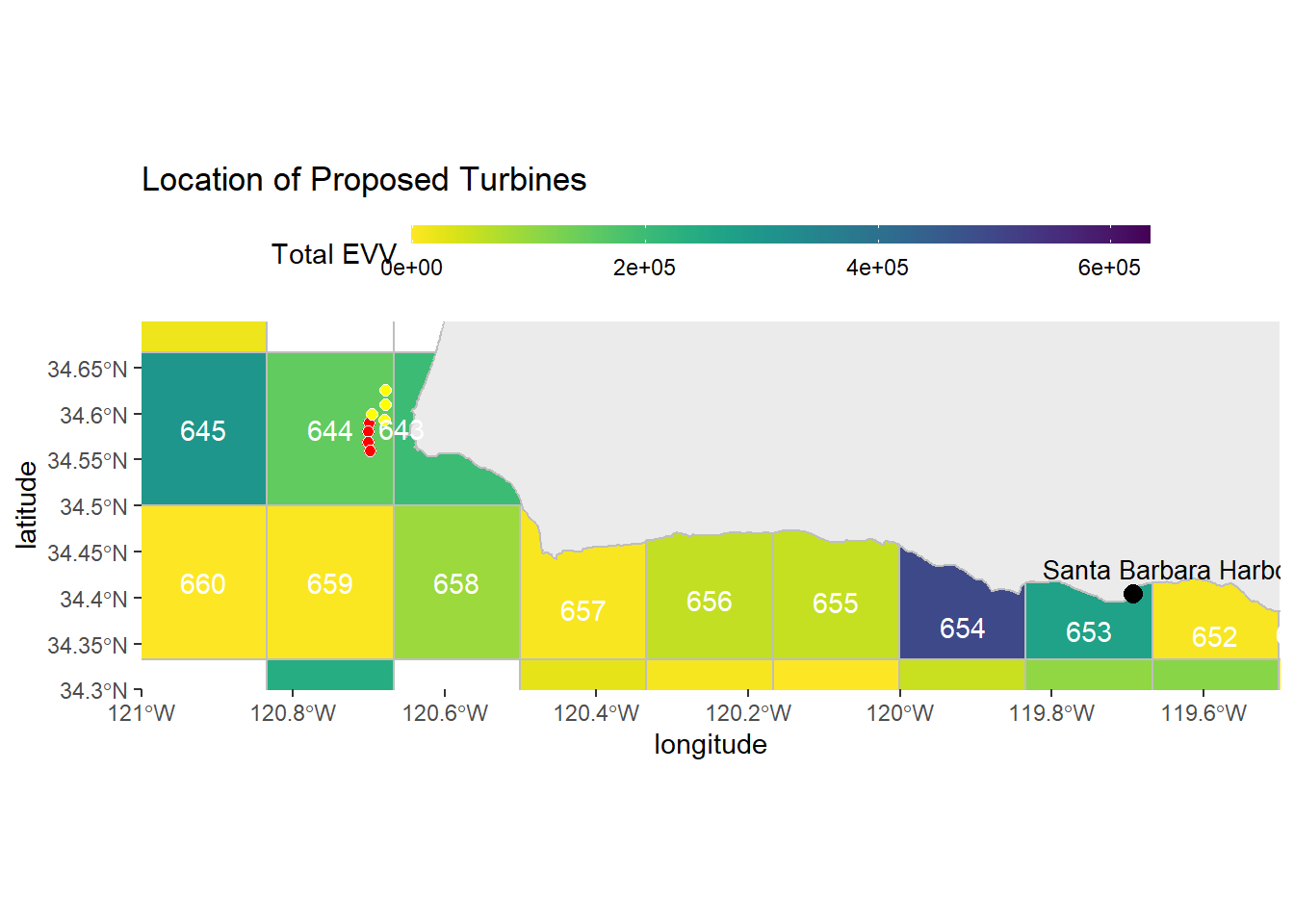Click the Location of Proposed Turbines title
Screen dimensions: 1294x924
(364, 180)
